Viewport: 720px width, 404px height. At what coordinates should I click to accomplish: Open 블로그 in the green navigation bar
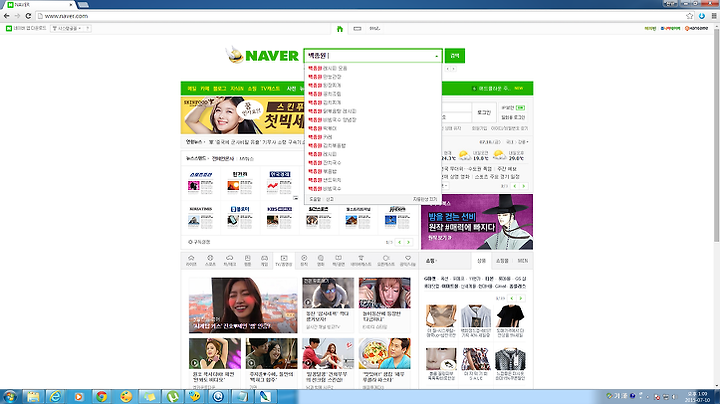219,89
